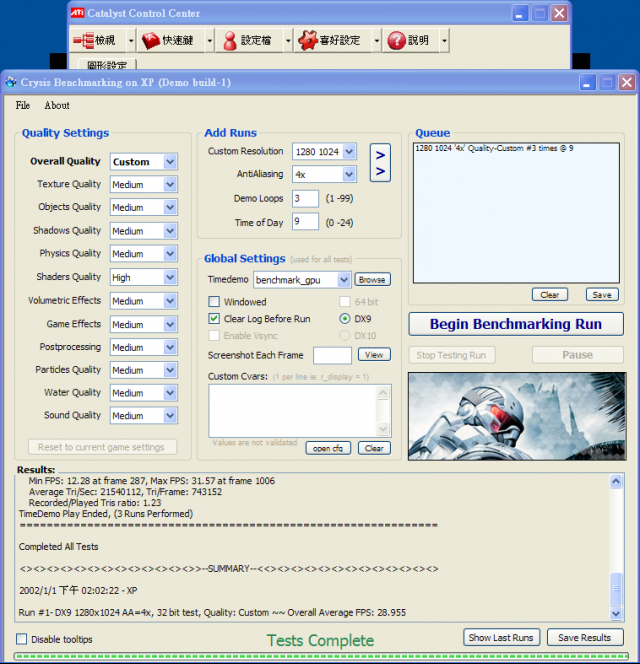Select the 圖形設定 tab in Catalyst Control Center
This screenshot has height=664, width=640.
pyautogui.click(x=107, y=64)
